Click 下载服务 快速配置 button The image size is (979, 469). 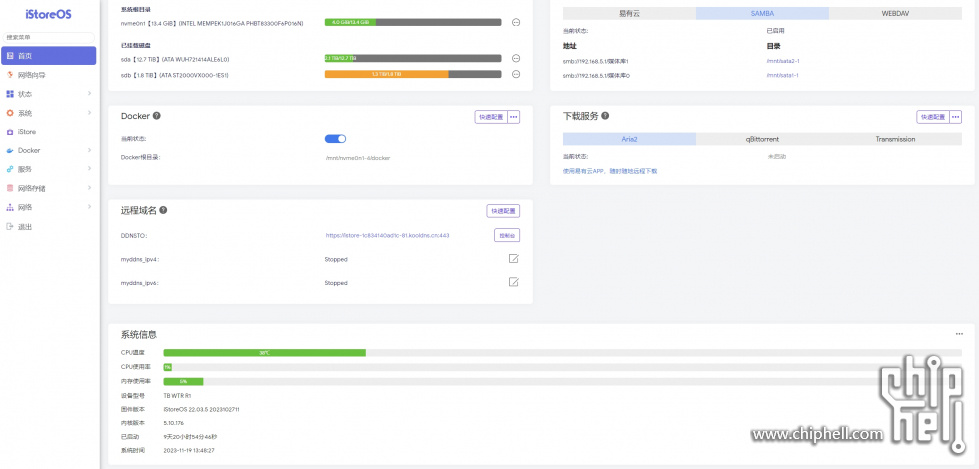933,117
